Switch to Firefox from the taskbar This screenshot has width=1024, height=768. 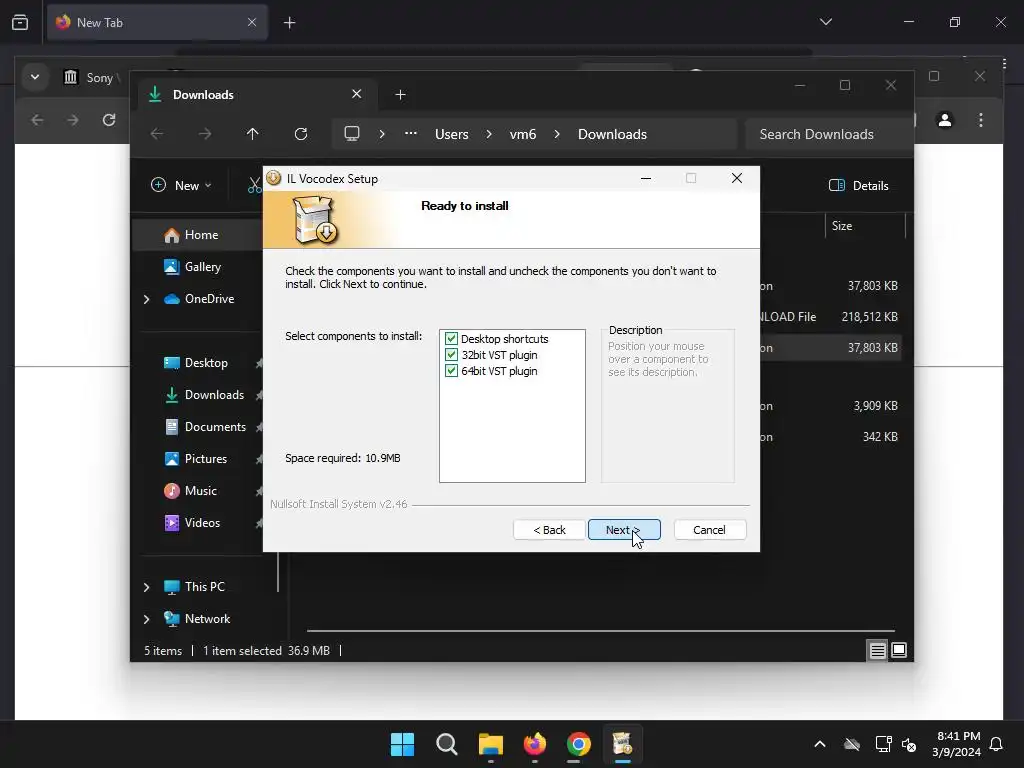pos(535,744)
